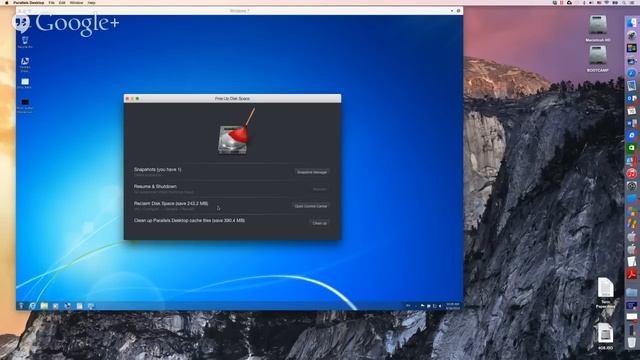Open the Dock folder stack
Screen dimensions: 640x360
631,292
